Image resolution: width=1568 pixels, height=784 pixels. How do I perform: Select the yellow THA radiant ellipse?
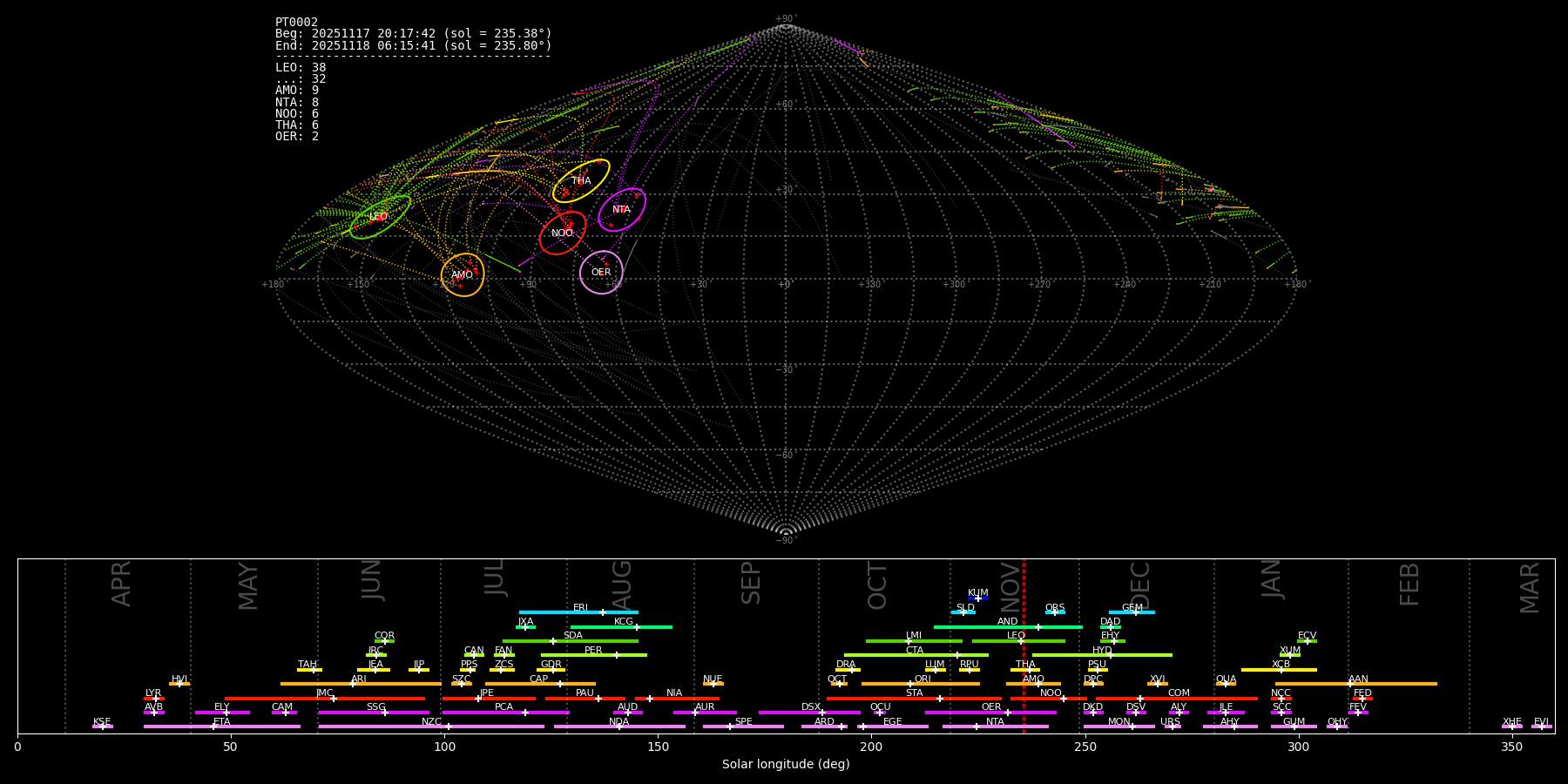(x=581, y=181)
